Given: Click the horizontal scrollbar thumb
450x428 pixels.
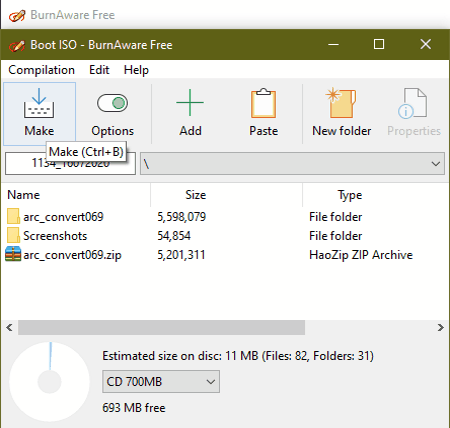Looking at the screenshot, I should 161,328.
